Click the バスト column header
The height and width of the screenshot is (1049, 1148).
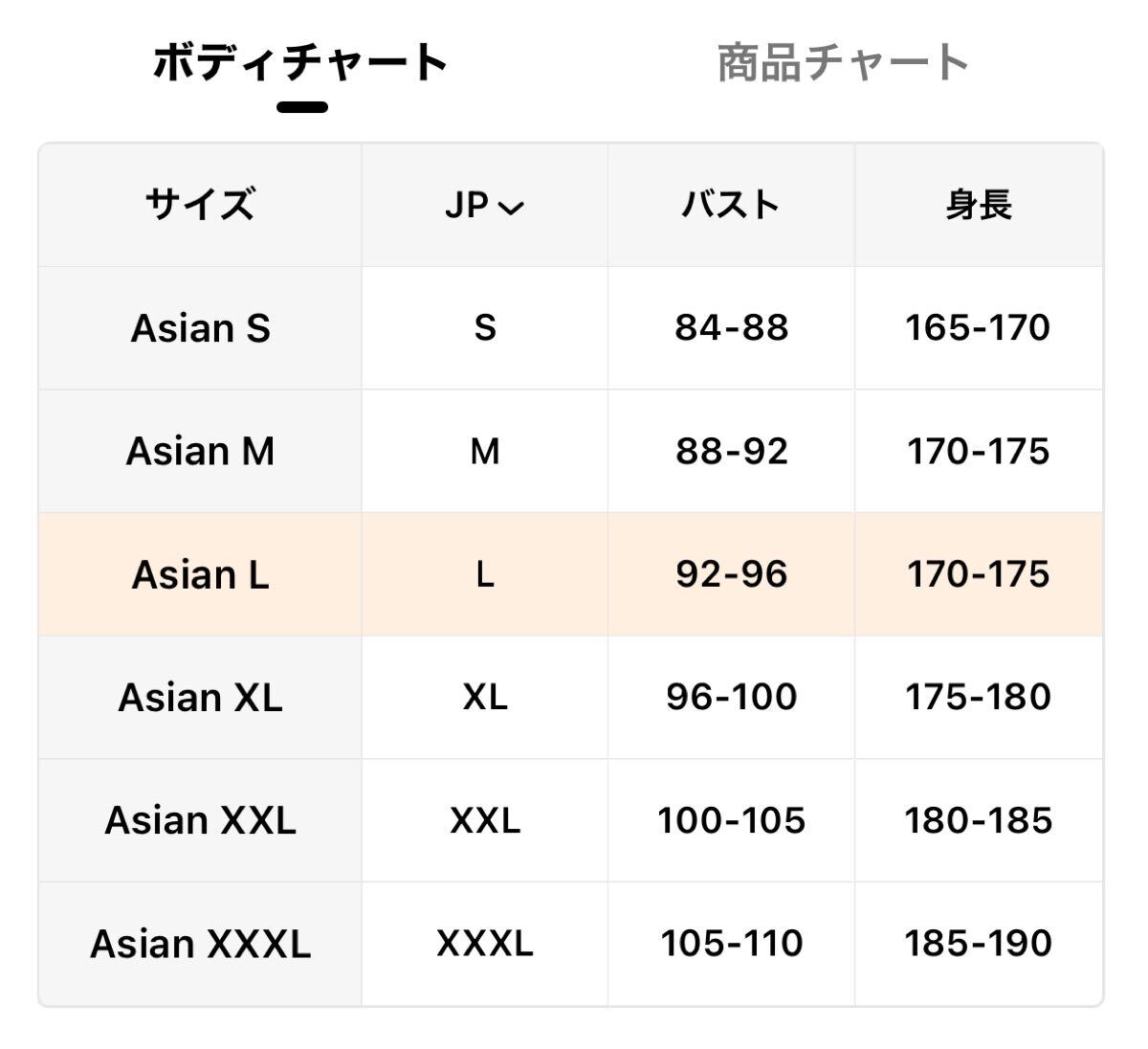pyautogui.click(x=731, y=206)
